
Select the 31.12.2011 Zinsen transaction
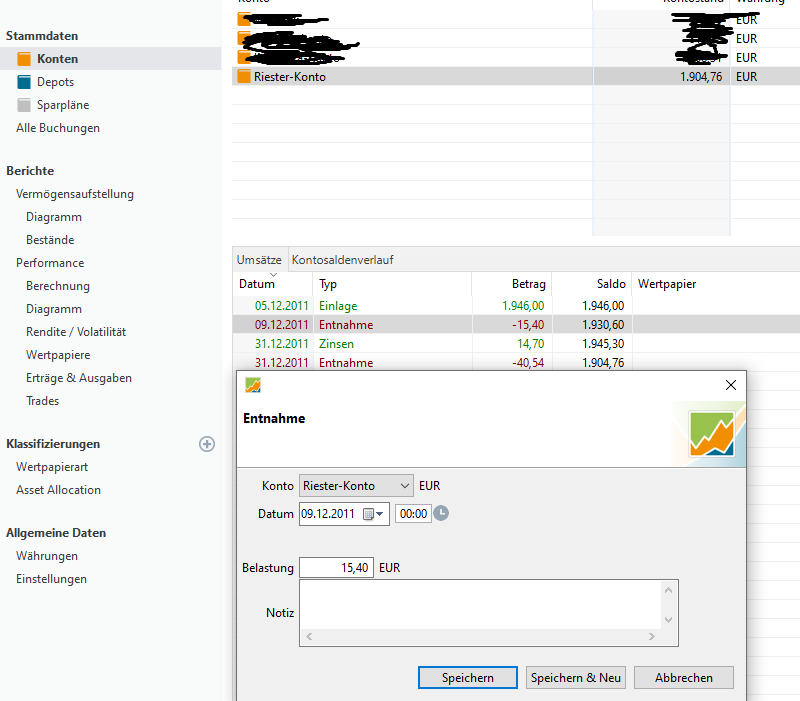pyautogui.click(x=516, y=344)
